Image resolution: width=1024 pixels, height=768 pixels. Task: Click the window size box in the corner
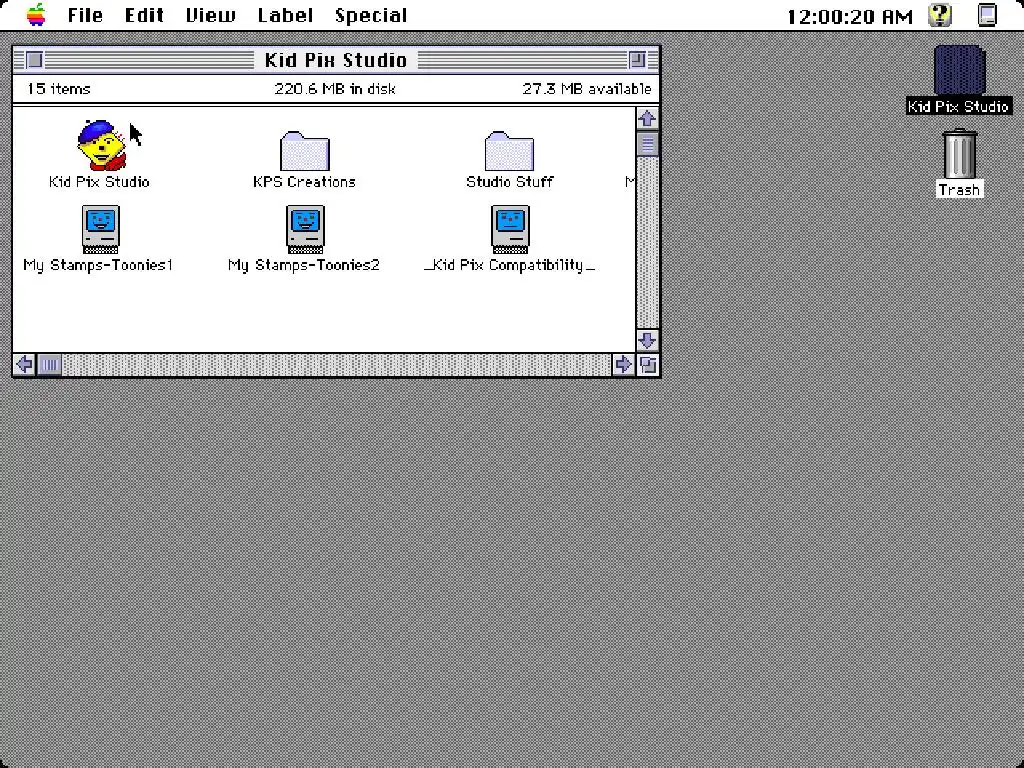coord(648,364)
